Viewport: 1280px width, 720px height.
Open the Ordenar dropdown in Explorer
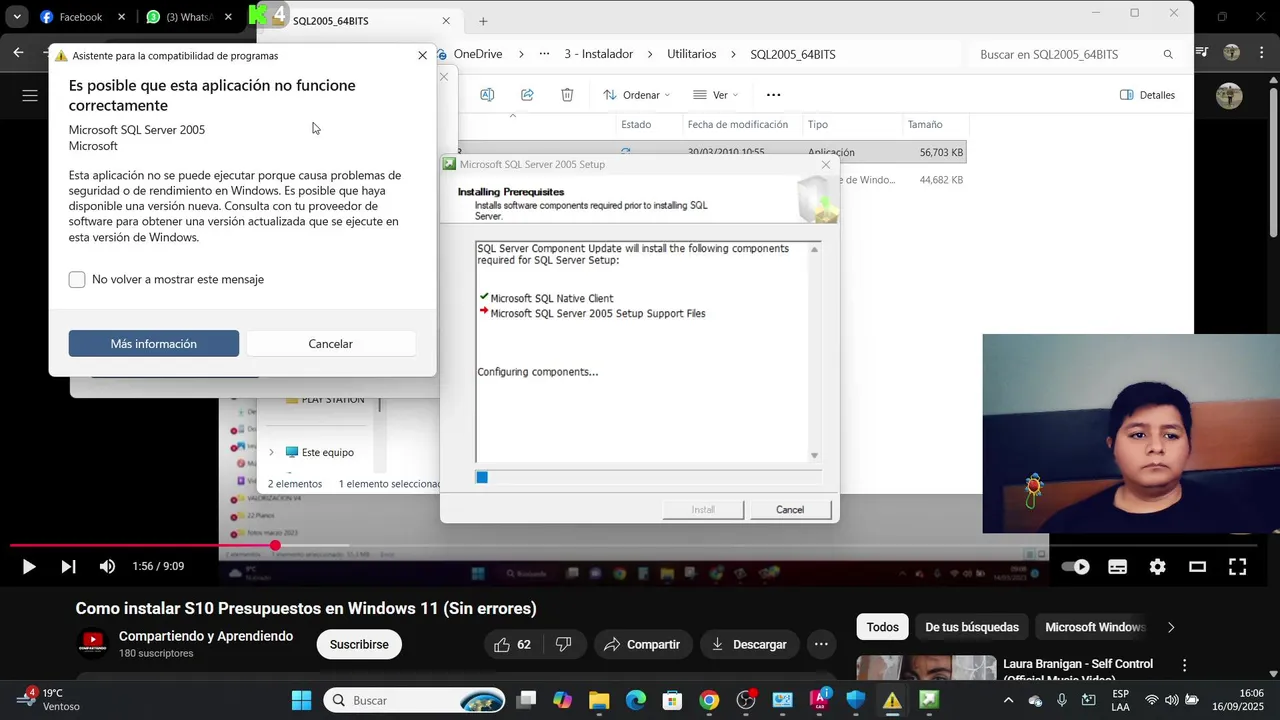click(x=637, y=95)
